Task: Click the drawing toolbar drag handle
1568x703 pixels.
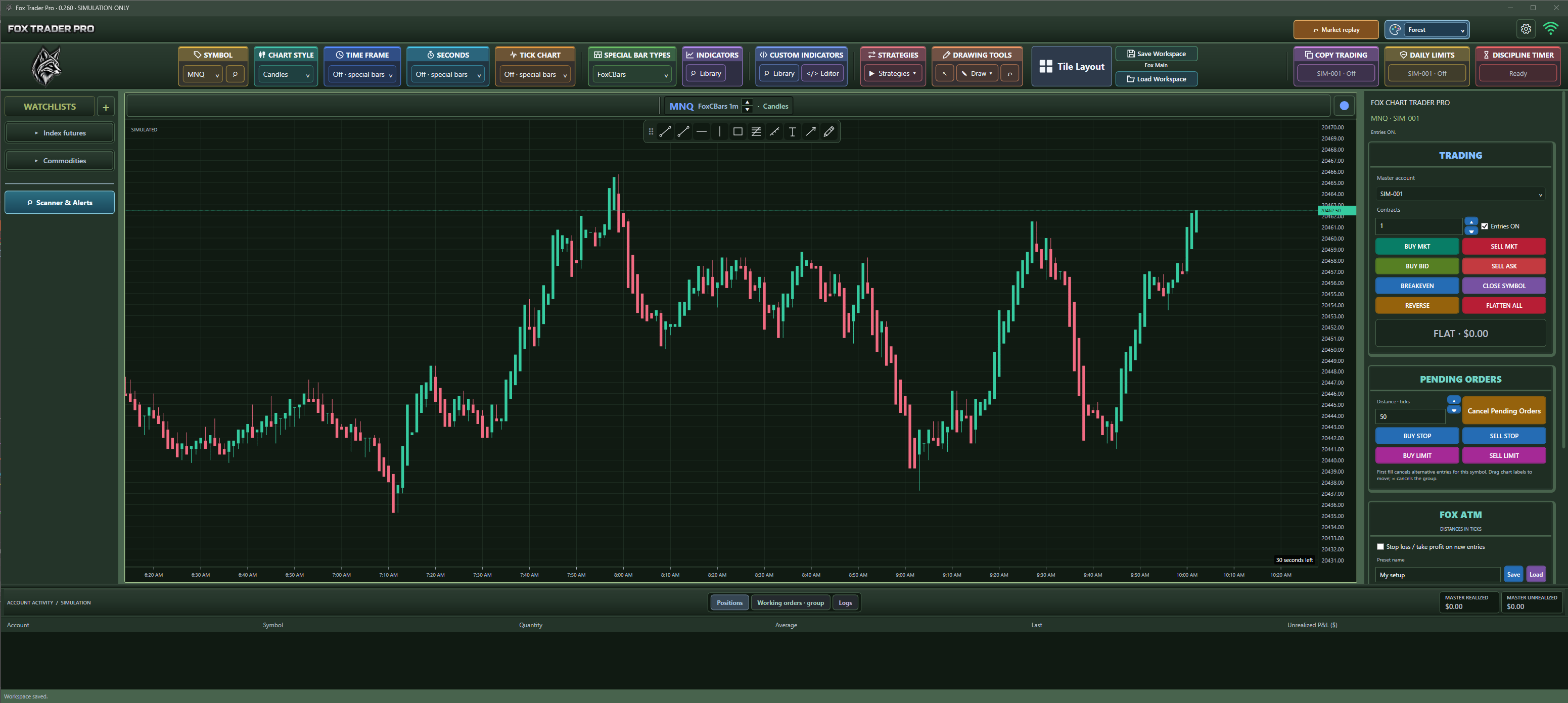Action: [651, 131]
